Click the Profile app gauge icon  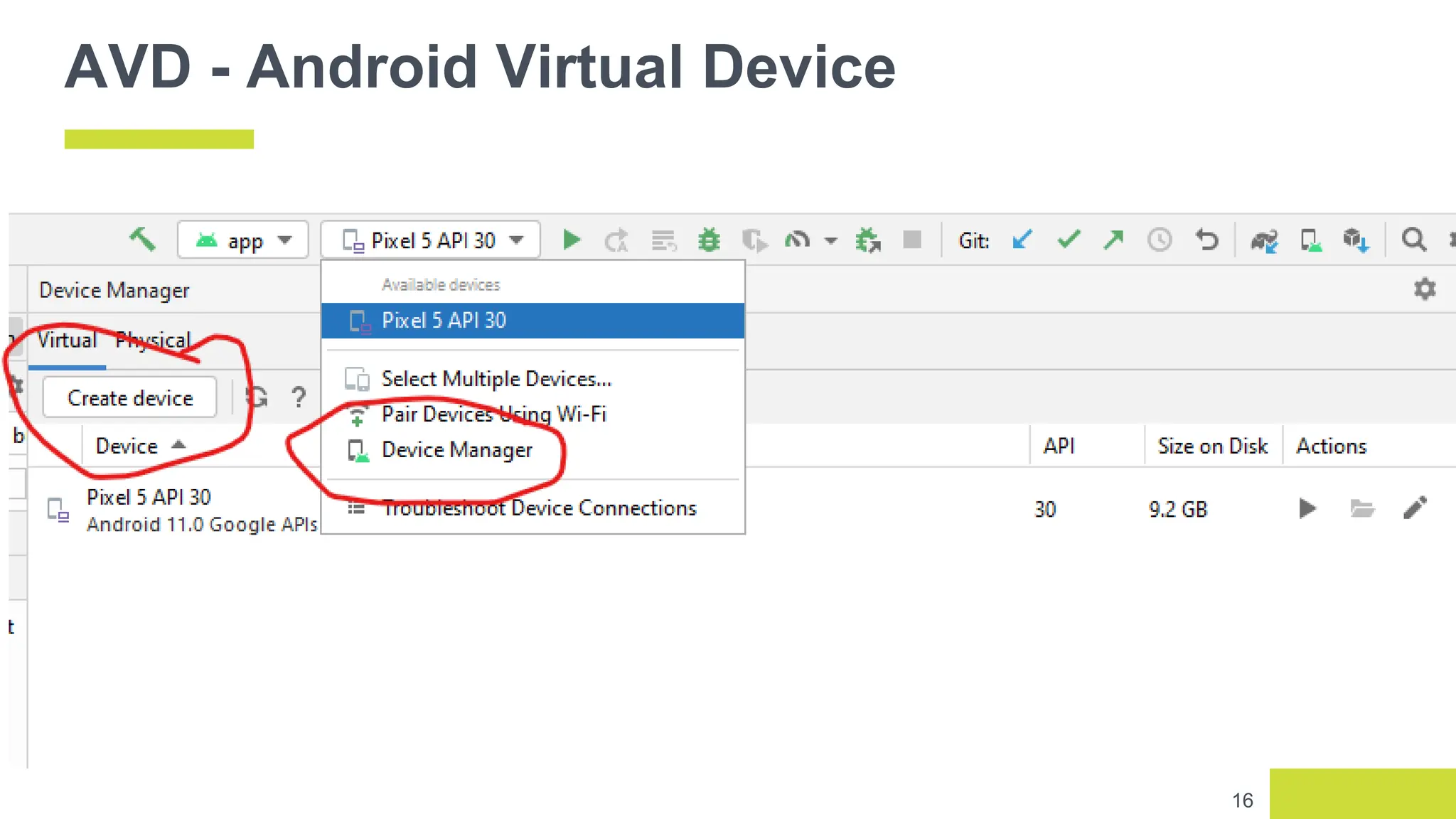(x=798, y=240)
